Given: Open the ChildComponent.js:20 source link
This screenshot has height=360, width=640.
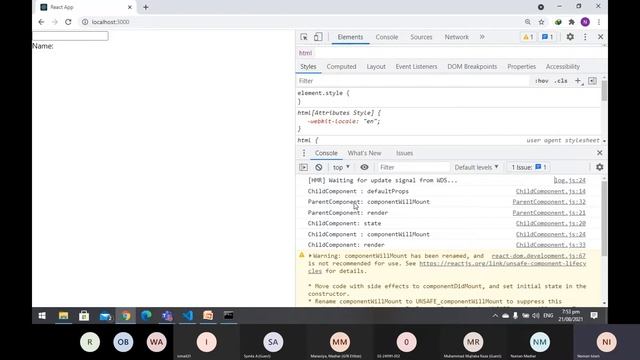Looking at the screenshot, I should point(551,224).
